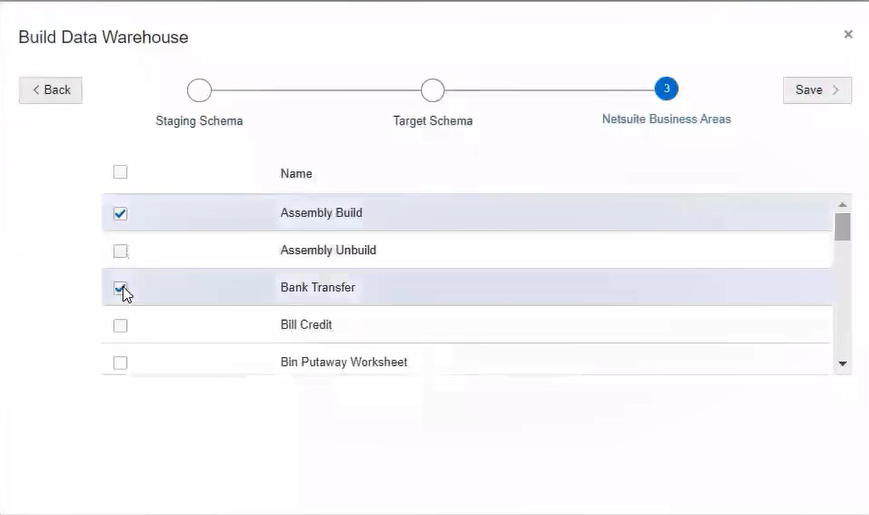Tick the Bin Putaway Worksheet checkbox
Viewport: 869px width, 515px height.
click(x=120, y=362)
